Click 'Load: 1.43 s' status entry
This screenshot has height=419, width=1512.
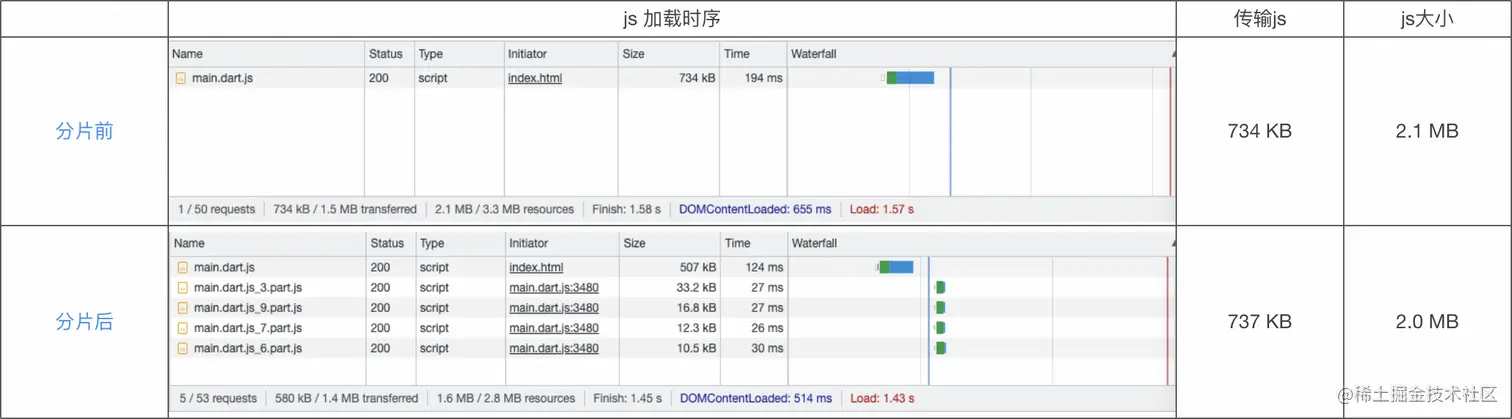pyautogui.click(x=883, y=398)
